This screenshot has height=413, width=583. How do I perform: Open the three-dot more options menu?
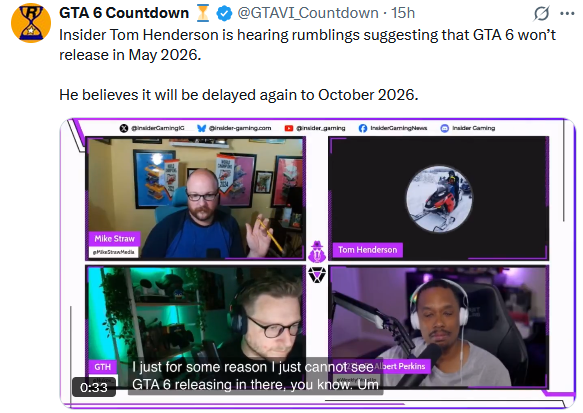point(567,14)
